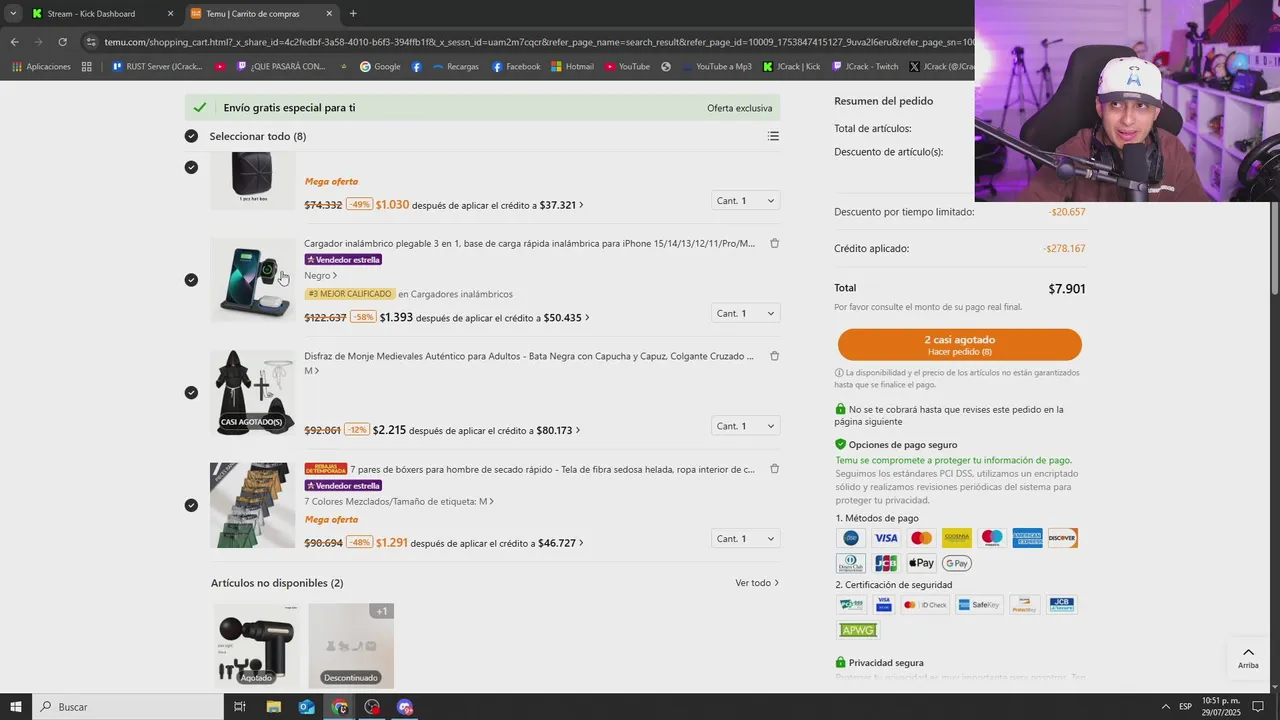Click the Discover payment icon

1062,538
